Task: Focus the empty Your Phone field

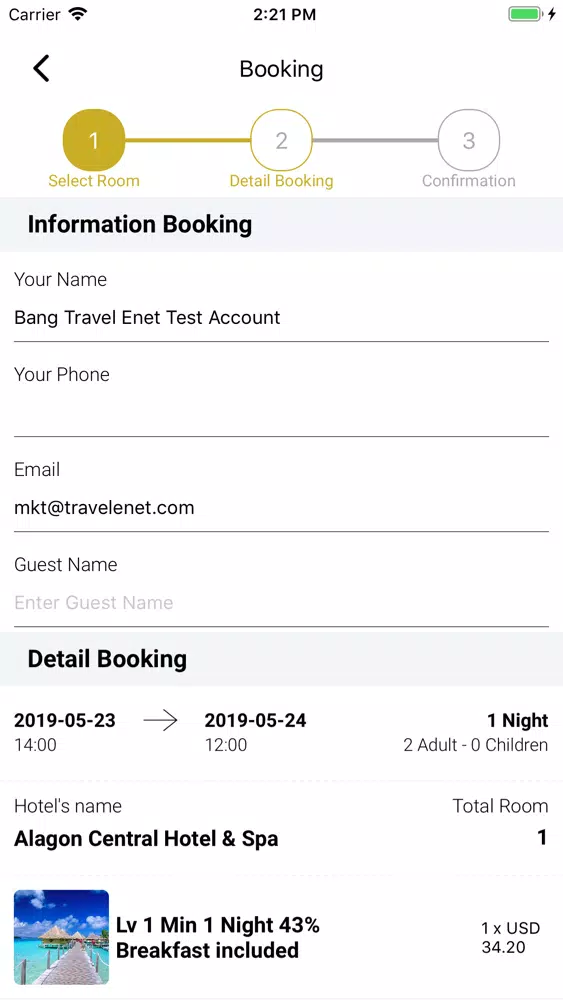Action: (281, 412)
